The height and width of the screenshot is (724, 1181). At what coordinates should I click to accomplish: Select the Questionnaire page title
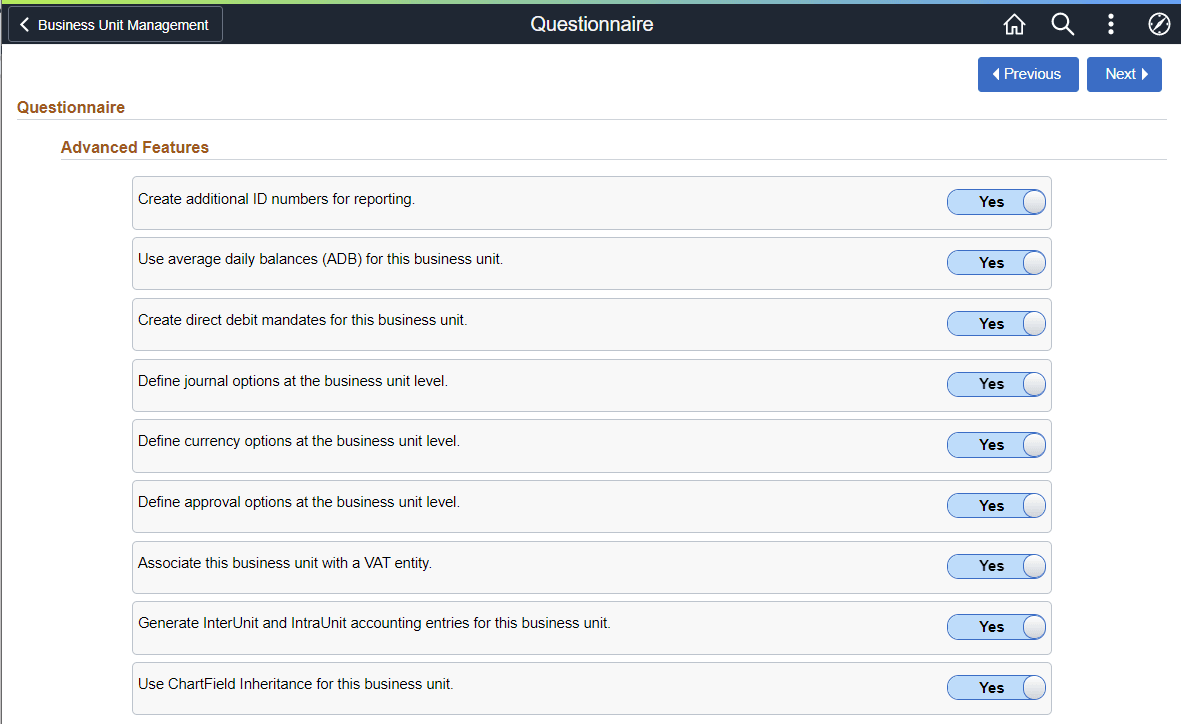coord(591,23)
